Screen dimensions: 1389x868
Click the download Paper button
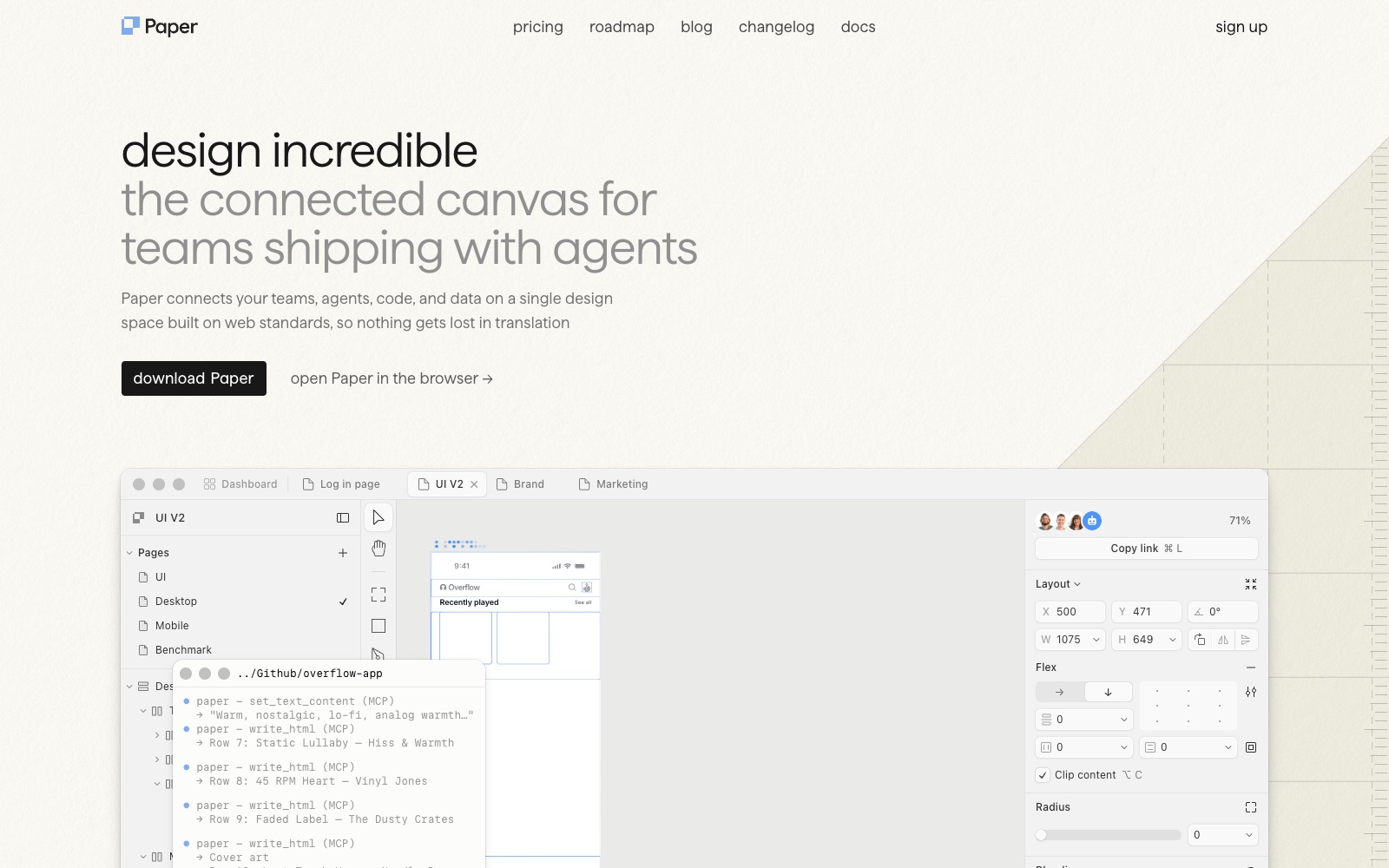coord(194,378)
